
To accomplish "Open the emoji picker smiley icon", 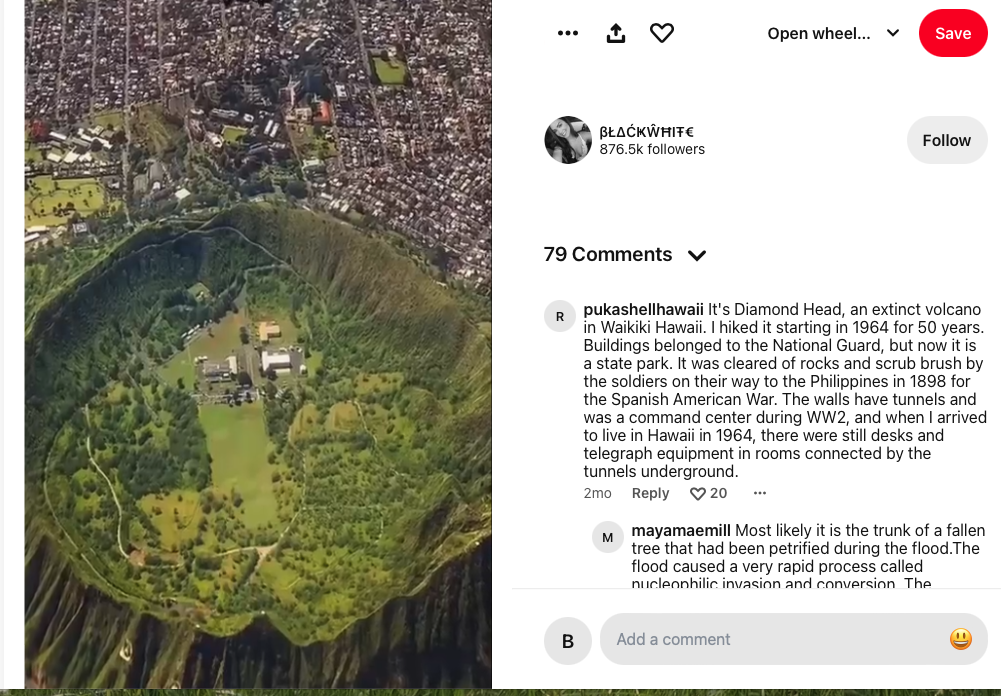I will point(960,639).
